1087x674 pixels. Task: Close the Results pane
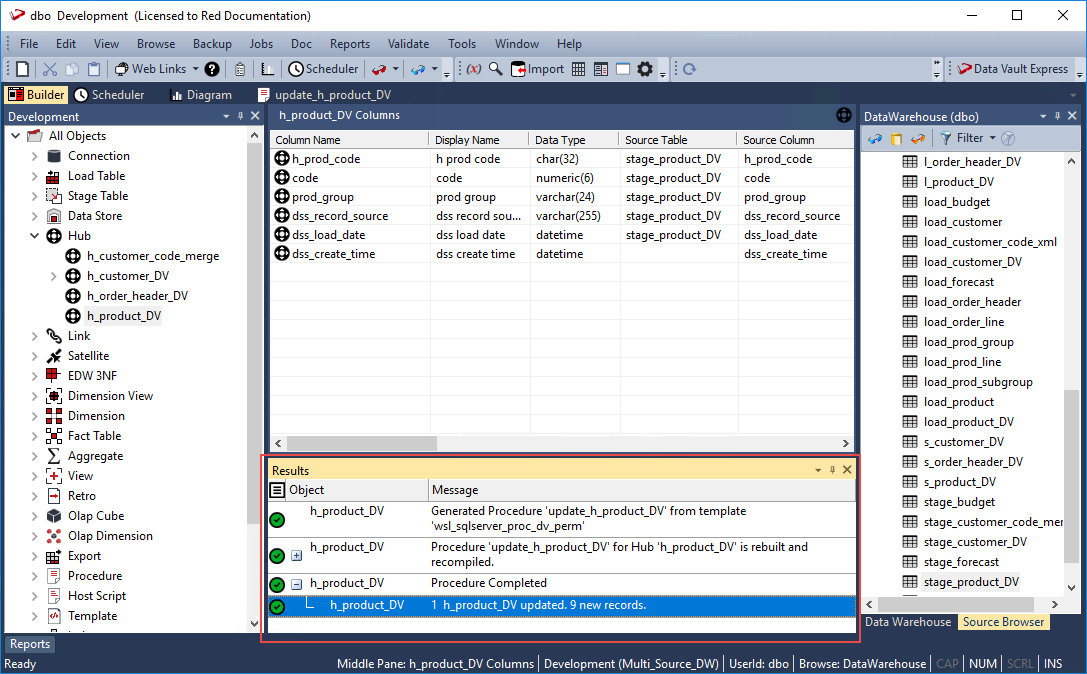point(847,470)
